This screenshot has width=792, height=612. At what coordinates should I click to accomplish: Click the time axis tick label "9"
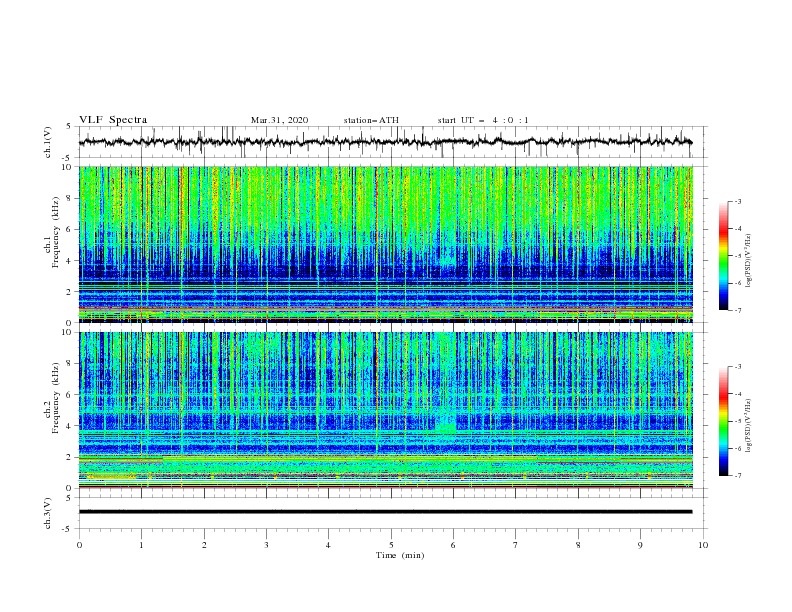pyautogui.click(x=640, y=545)
